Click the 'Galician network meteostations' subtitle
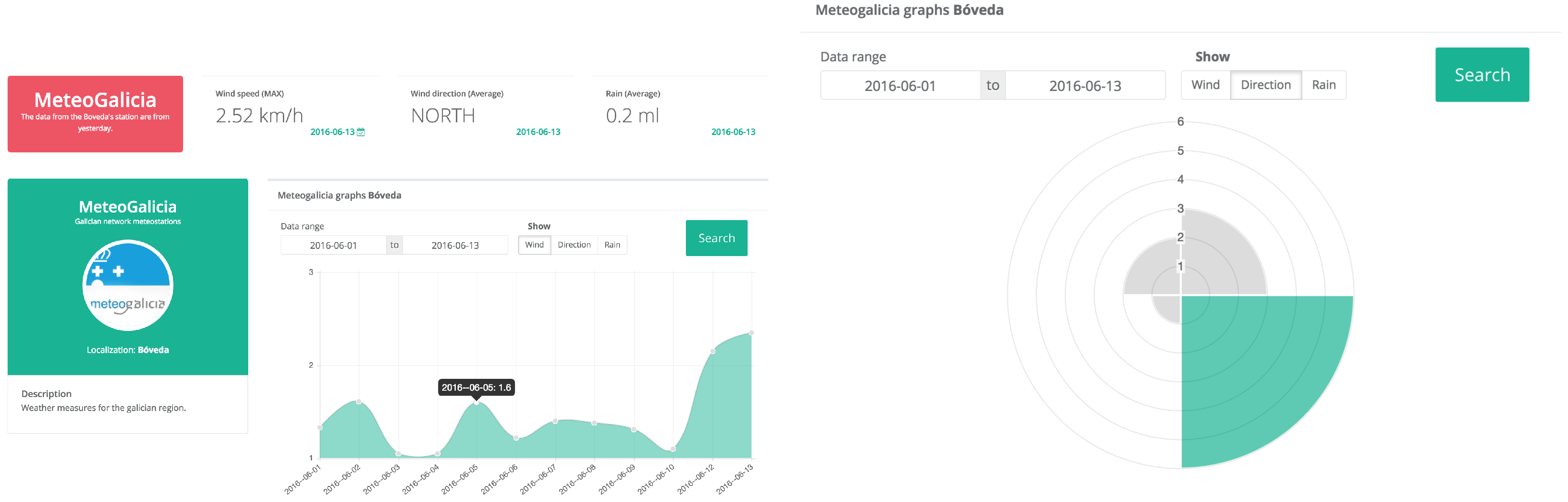The width and height of the screenshot is (1568, 502). click(x=128, y=222)
